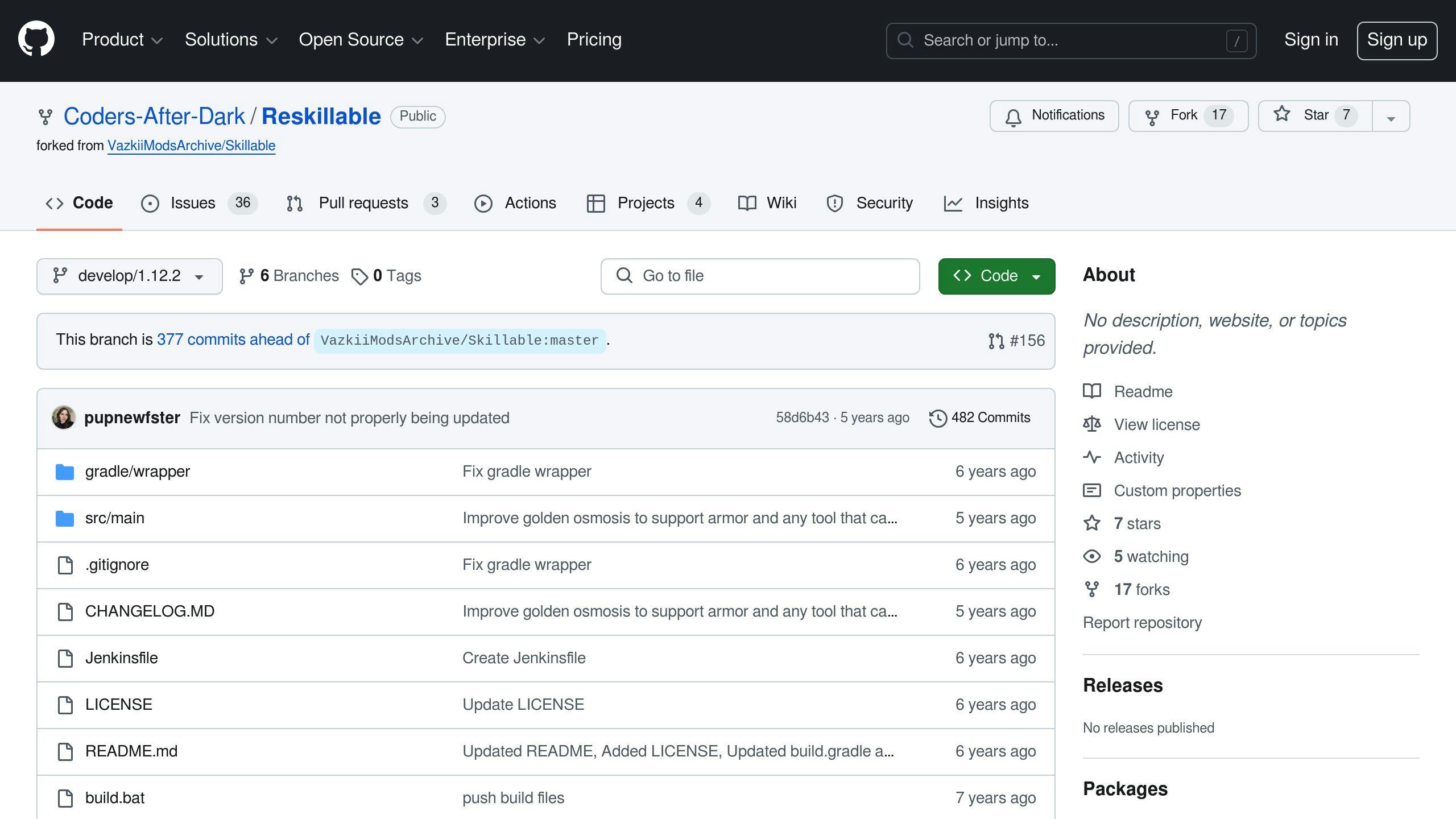The width and height of the screenshot is (1456, 819).
Task: Open the VazkiiModsArchive/Skillable fork source link
Action: pos(192,146)
